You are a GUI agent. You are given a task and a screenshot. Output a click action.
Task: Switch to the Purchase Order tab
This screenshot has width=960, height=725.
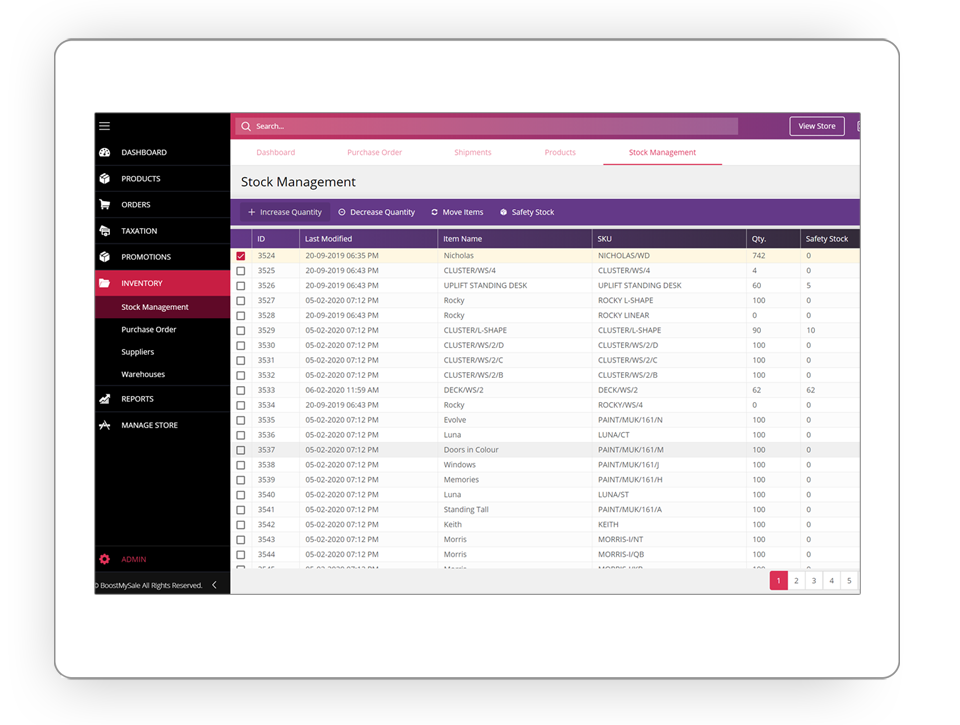374,152
